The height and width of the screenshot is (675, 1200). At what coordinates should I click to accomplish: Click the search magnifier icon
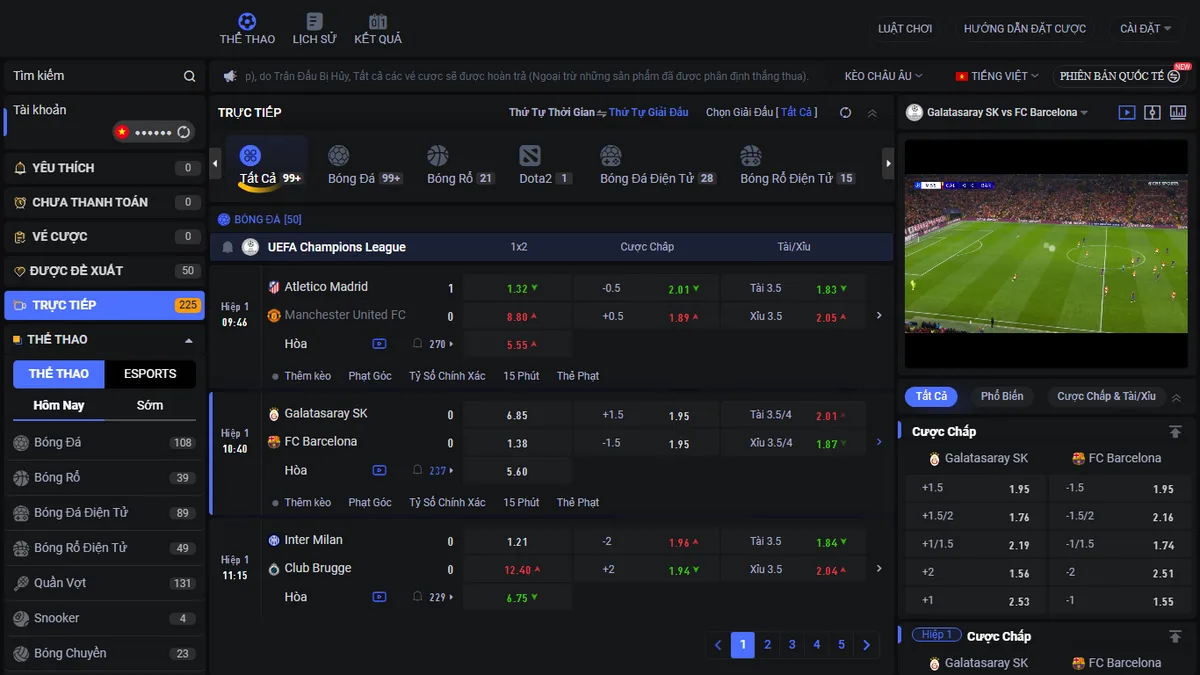[189, 76]
